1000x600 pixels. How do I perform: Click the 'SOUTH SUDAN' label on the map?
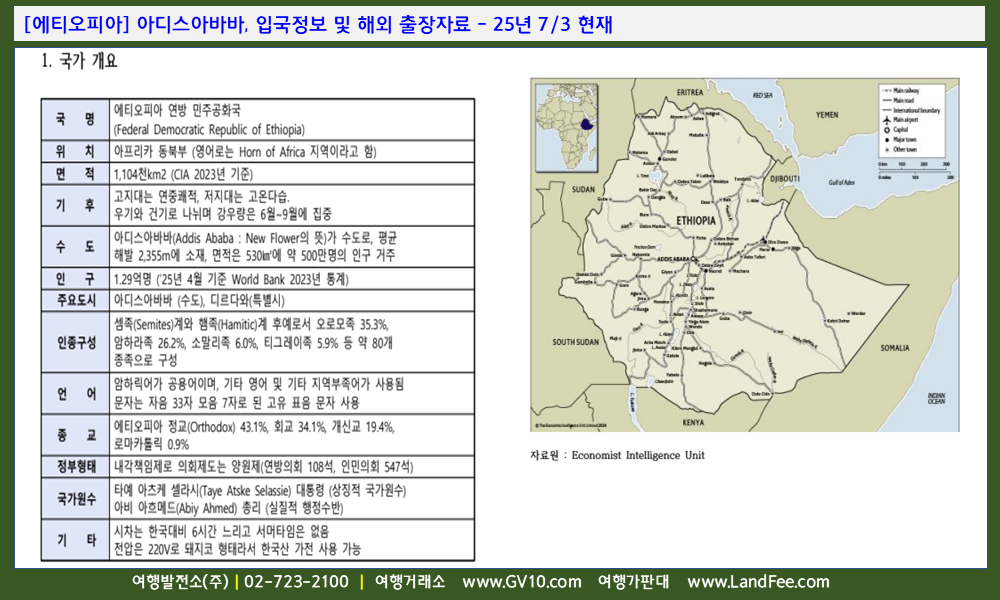[575, 342]
